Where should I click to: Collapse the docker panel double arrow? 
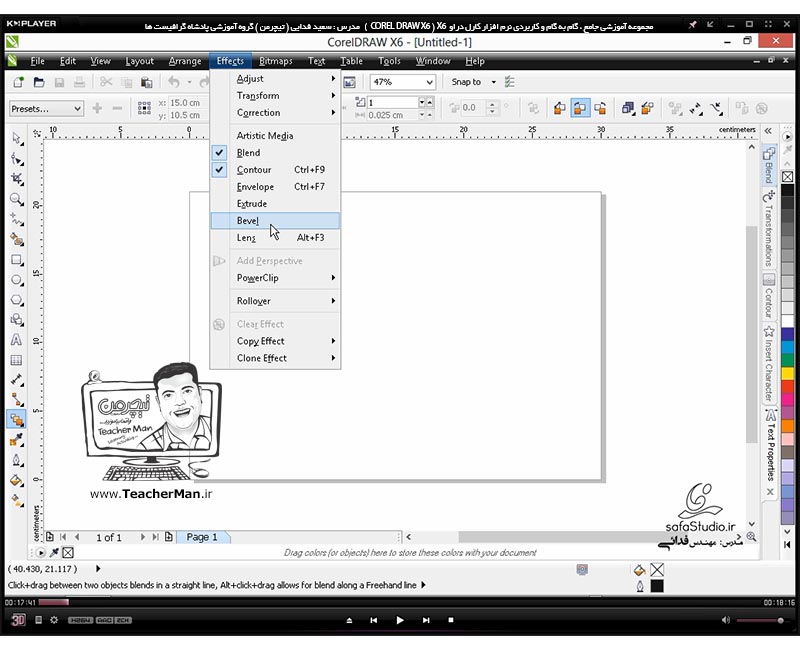click(x=768, y=131)
